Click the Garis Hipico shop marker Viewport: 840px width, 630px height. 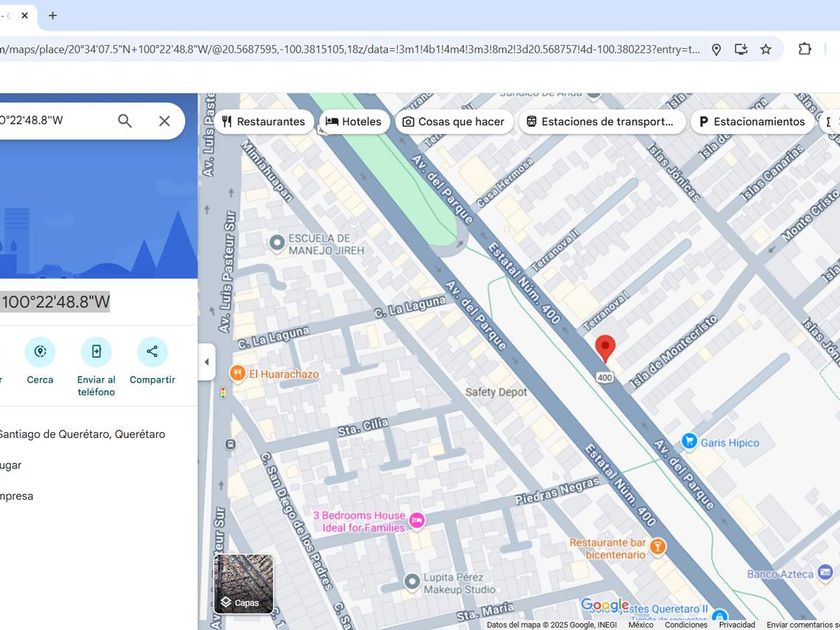pyautogui.click(x=689, y=442)
